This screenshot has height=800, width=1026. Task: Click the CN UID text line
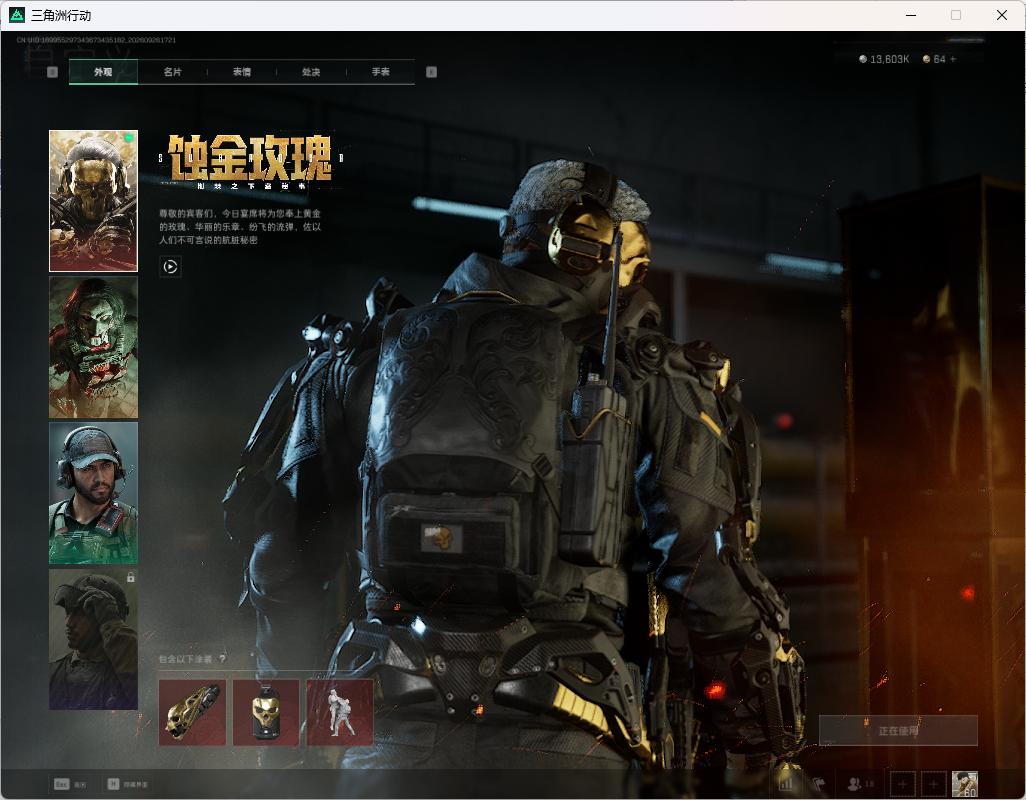96,40
